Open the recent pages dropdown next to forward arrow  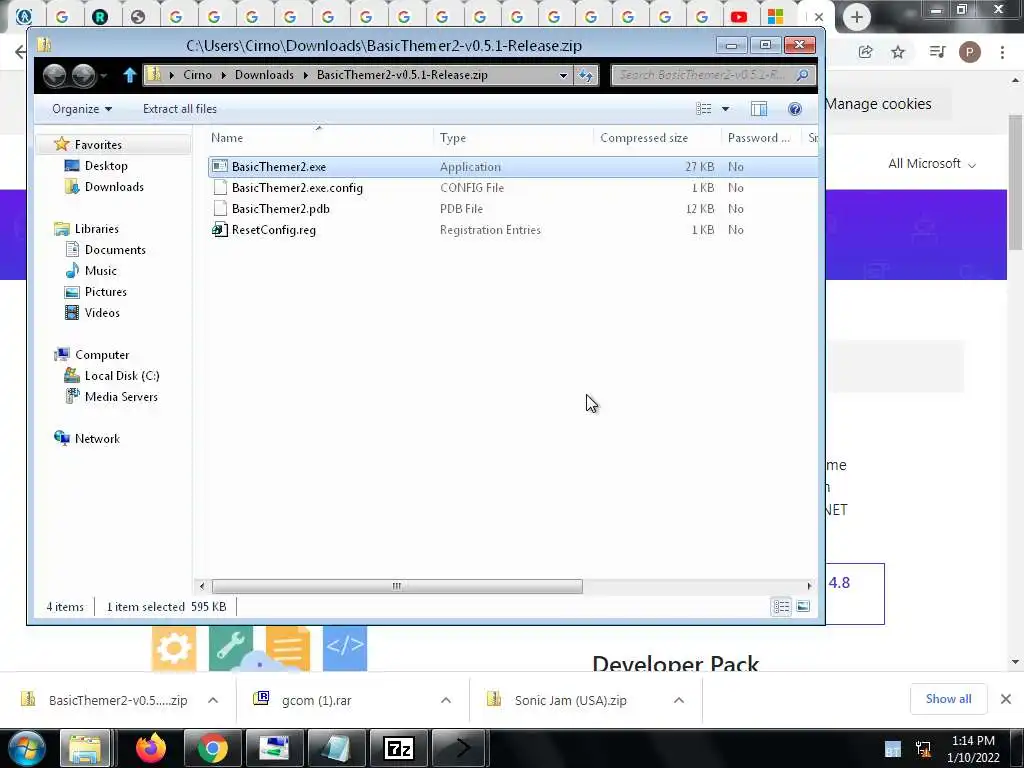coord(104,76)
